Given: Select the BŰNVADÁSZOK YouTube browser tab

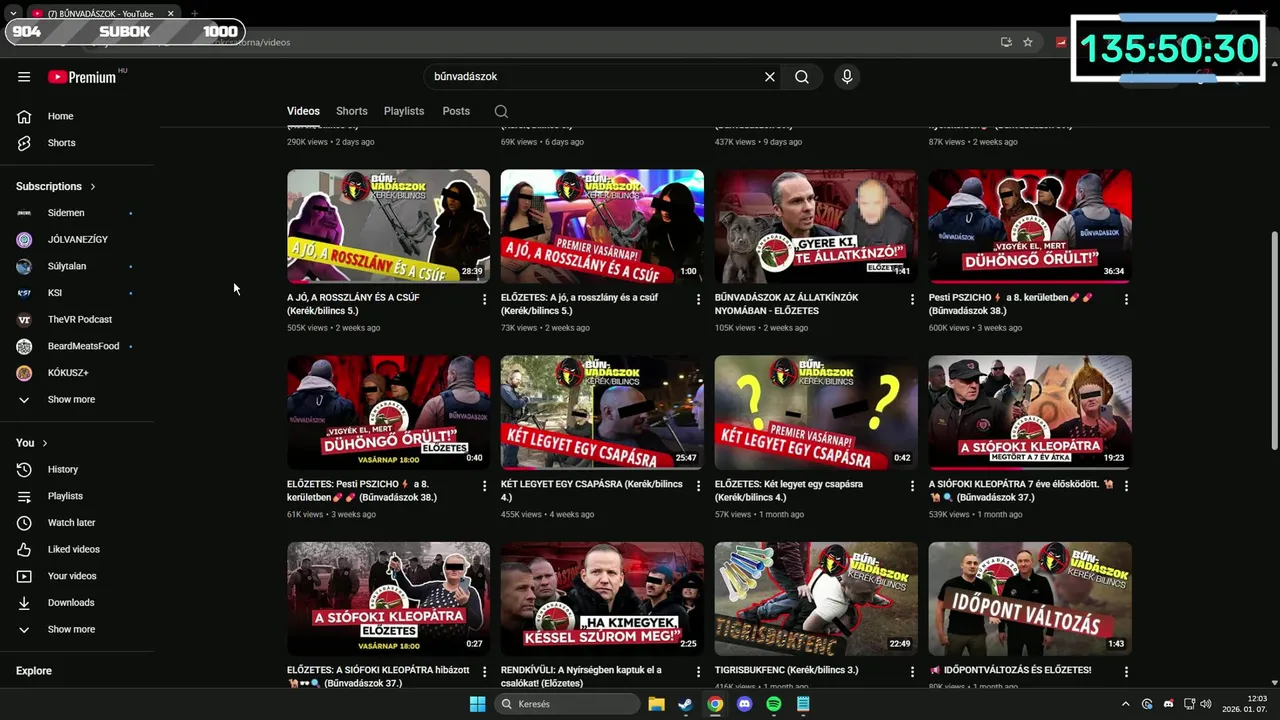Looking at the screenshot, I should (100, 14).
